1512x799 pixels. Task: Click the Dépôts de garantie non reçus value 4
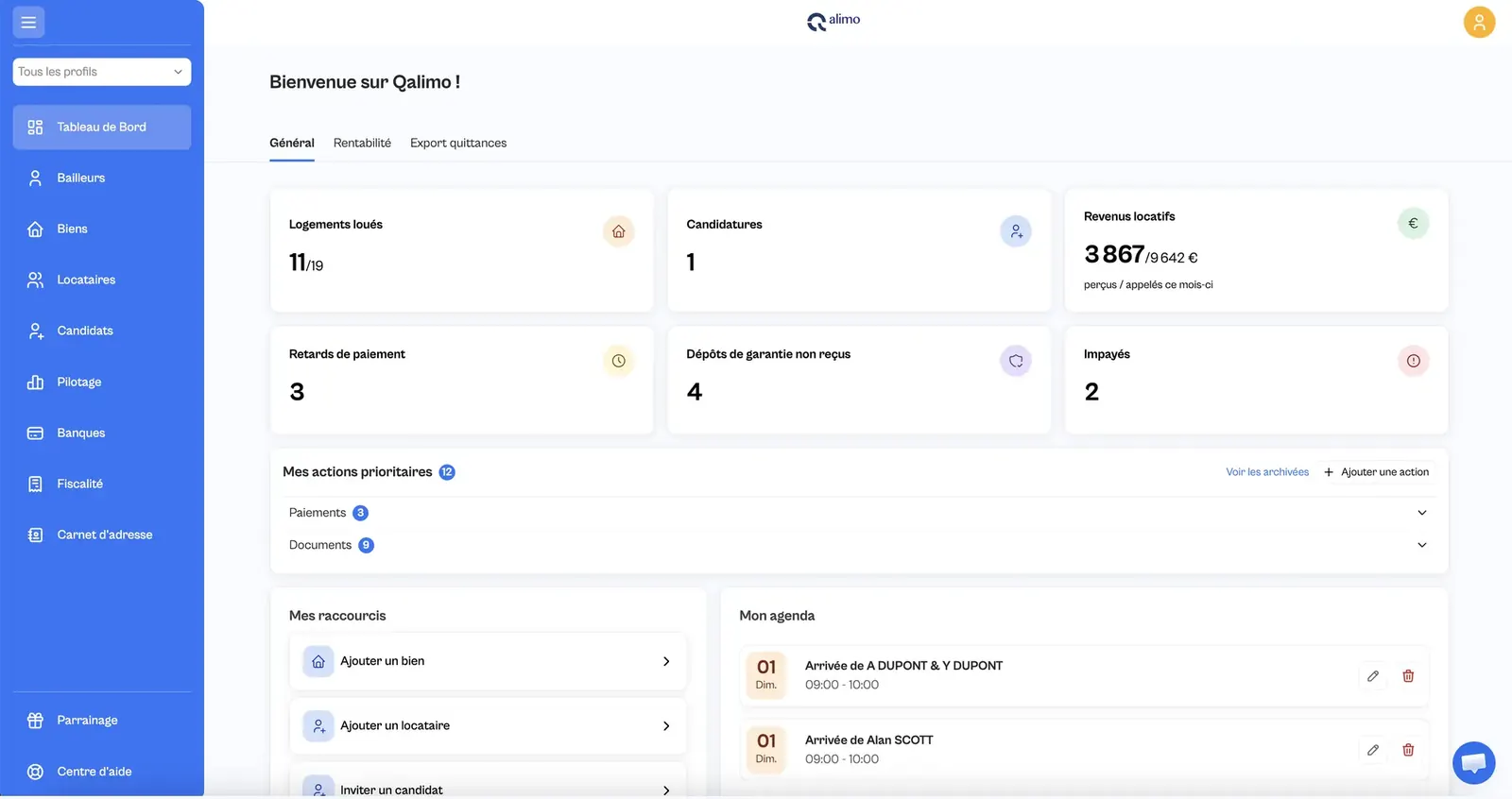tap(695, 392)
